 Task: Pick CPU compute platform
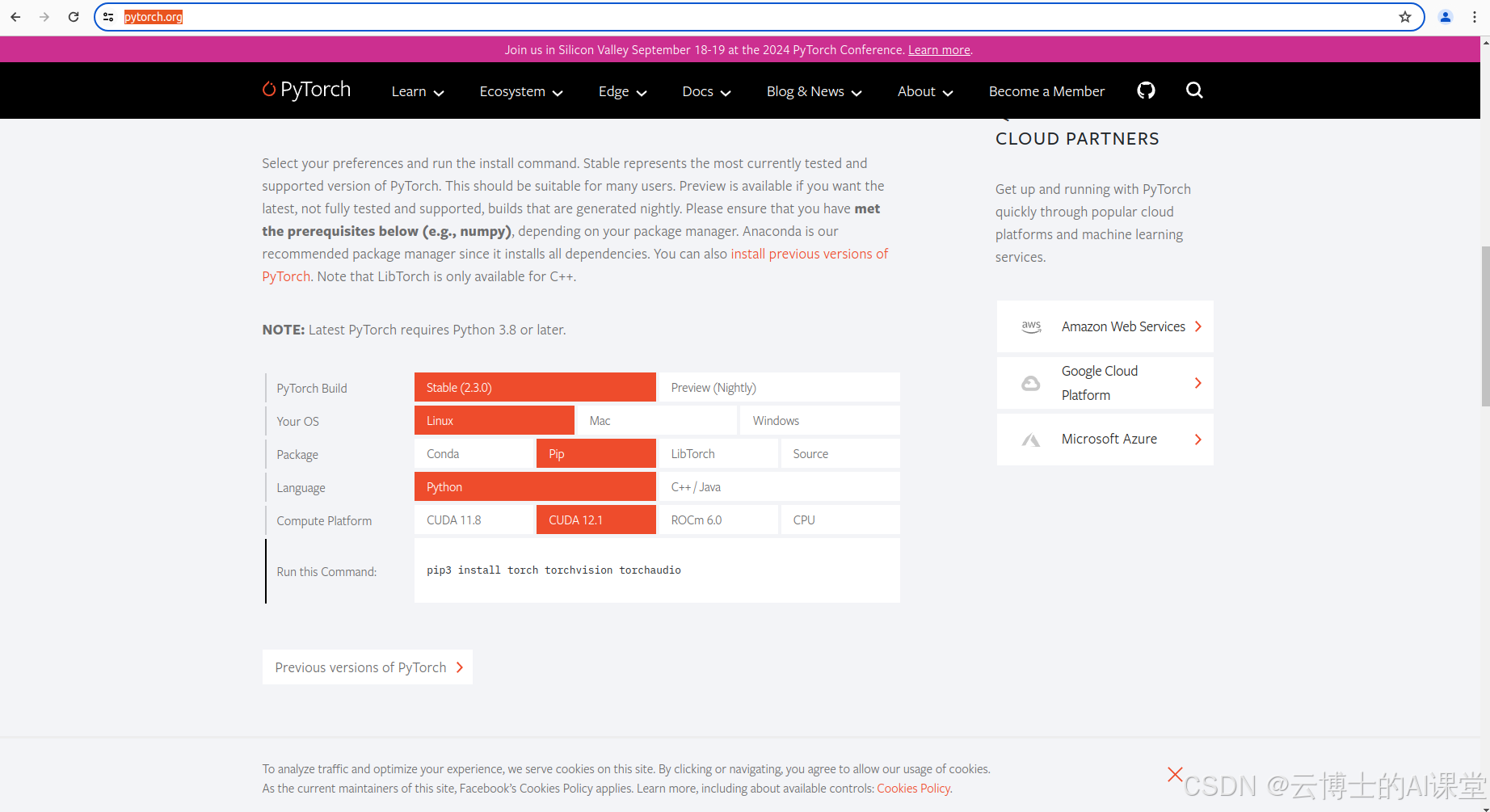840,520
